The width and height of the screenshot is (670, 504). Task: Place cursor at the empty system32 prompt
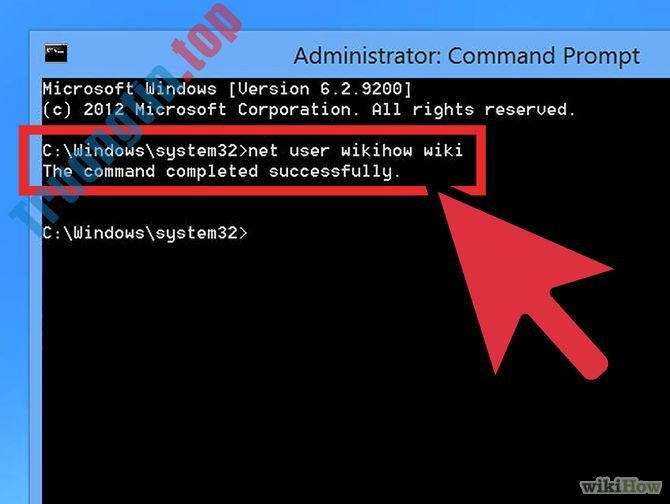(252, 233)
